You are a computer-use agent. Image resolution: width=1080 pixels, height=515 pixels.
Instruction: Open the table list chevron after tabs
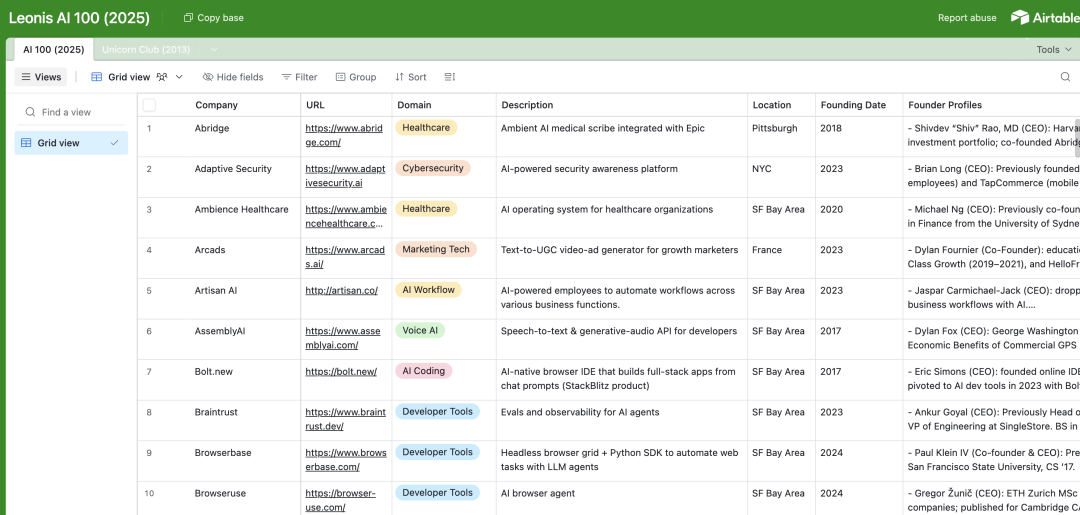point(214,50)
